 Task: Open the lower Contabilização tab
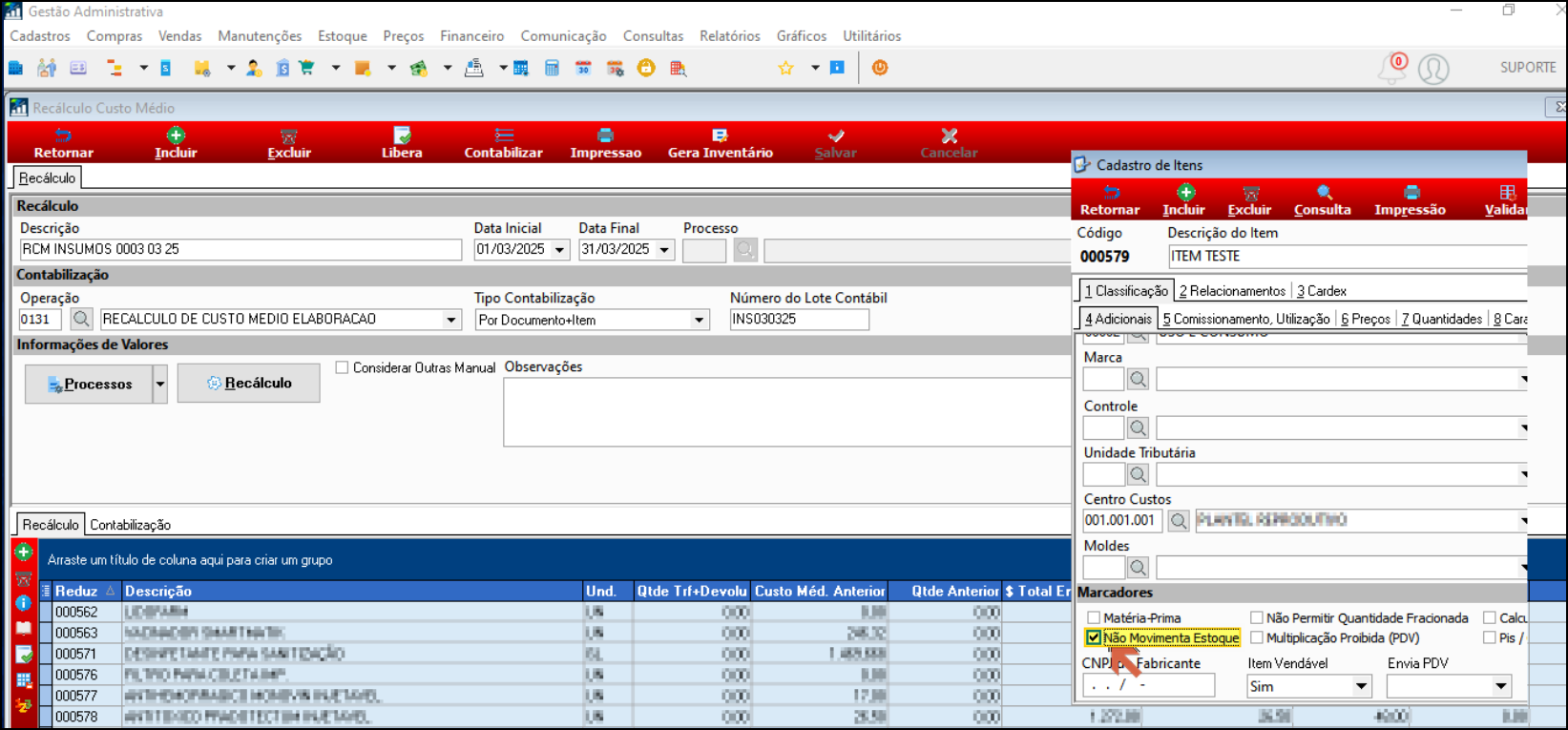point(131,525)
